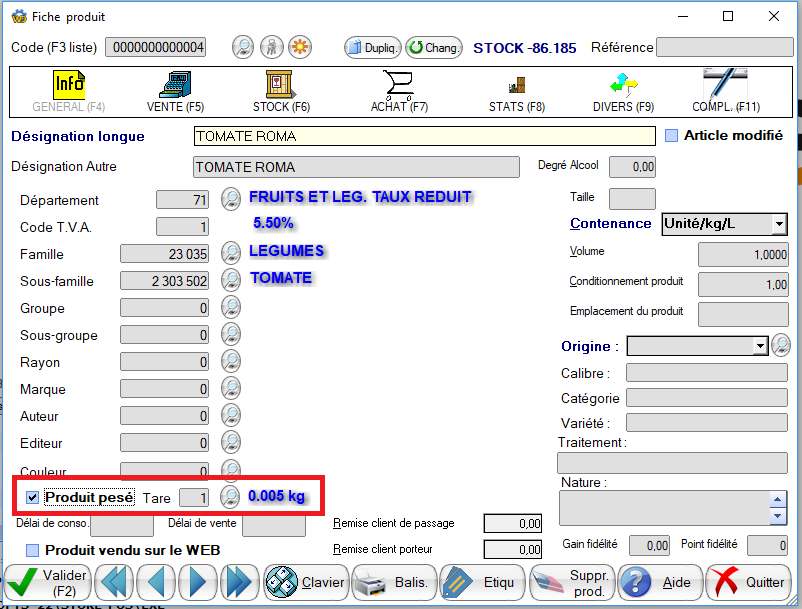The image size is (802, 609).
Task: Go to the first product record
Action: (115, 582)
